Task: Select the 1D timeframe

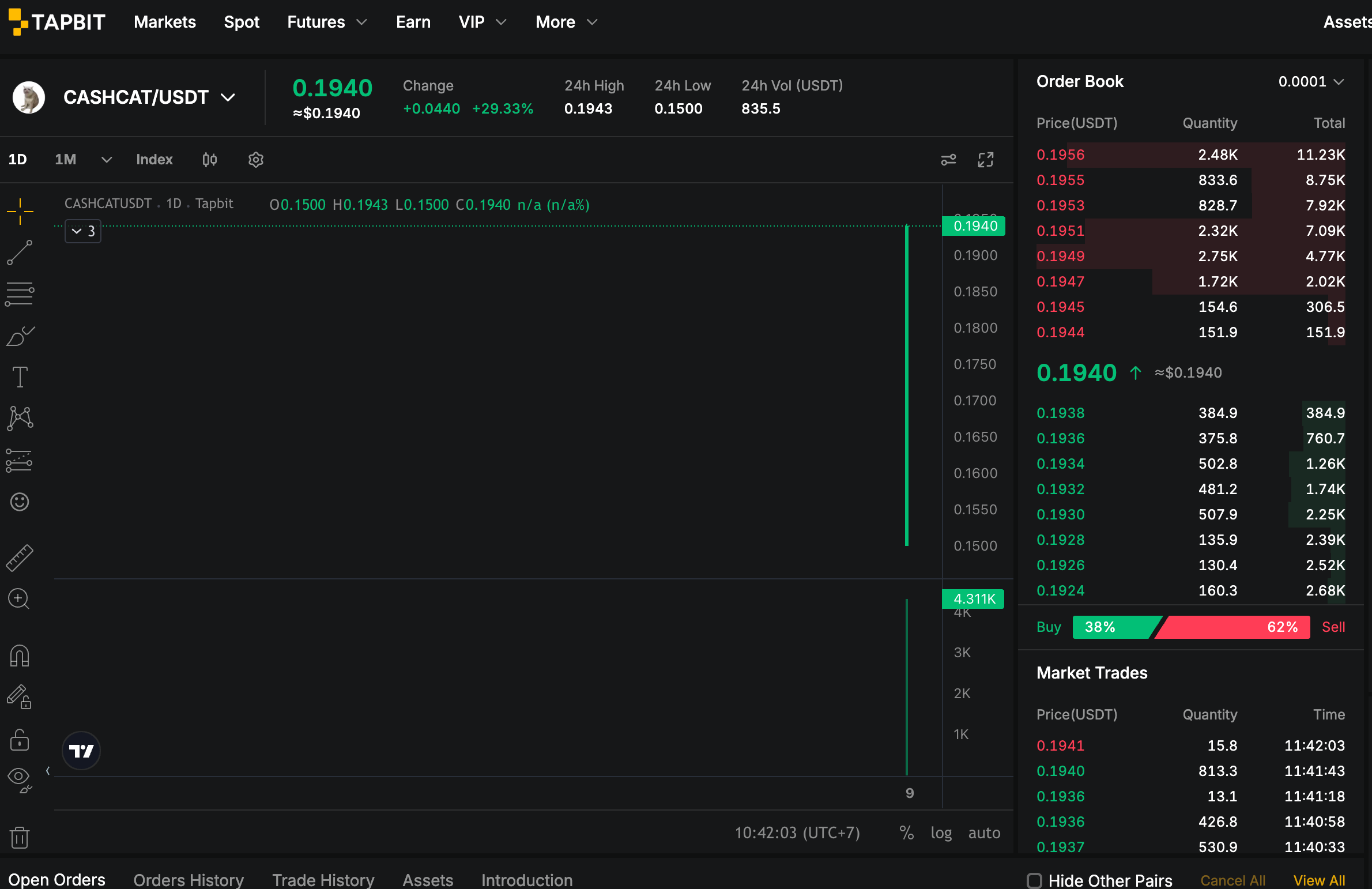Action: [17, 160]
